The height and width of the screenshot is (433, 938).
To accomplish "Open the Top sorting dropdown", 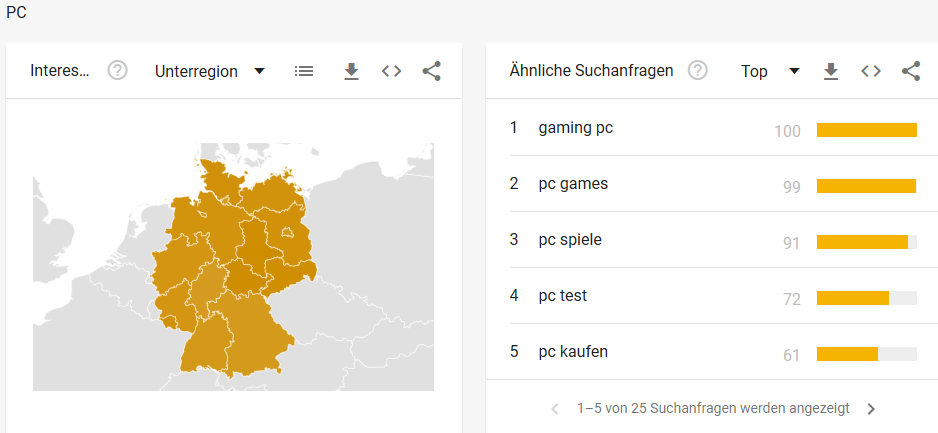I will click(x=770, y=71).
